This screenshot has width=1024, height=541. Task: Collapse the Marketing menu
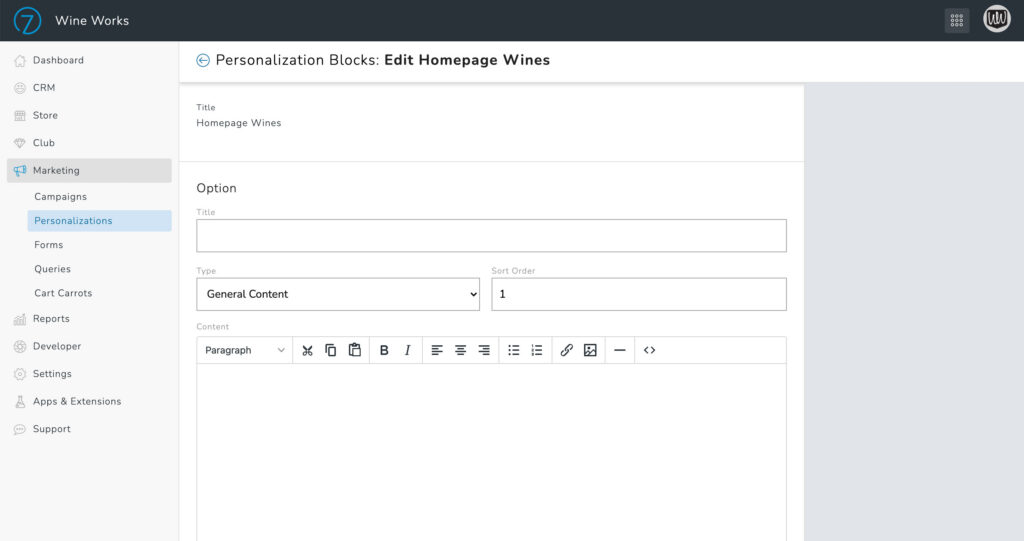pos(89,171)
